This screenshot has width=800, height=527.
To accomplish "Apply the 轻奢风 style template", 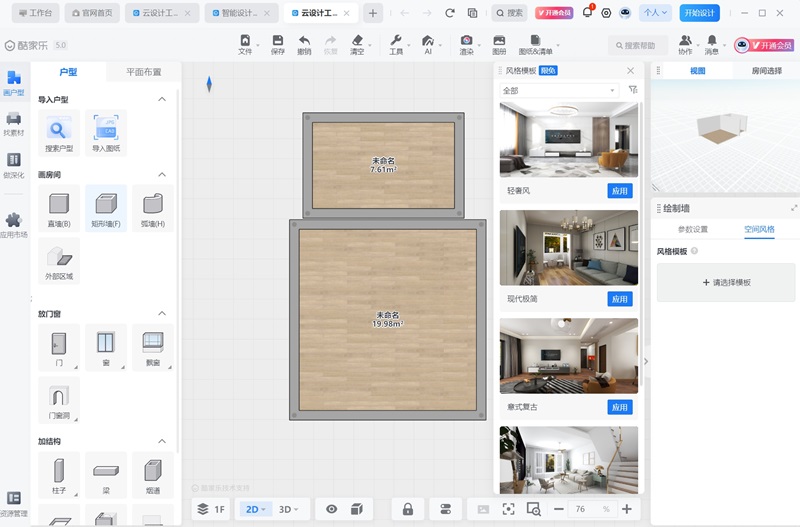I will pos(619,190).
